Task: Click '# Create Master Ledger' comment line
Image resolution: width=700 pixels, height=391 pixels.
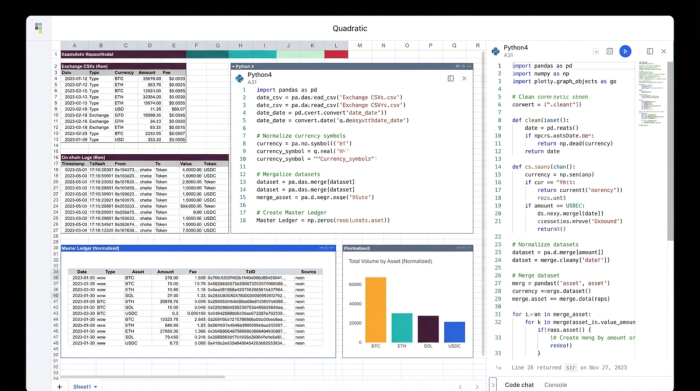Action: coord(291,212)
